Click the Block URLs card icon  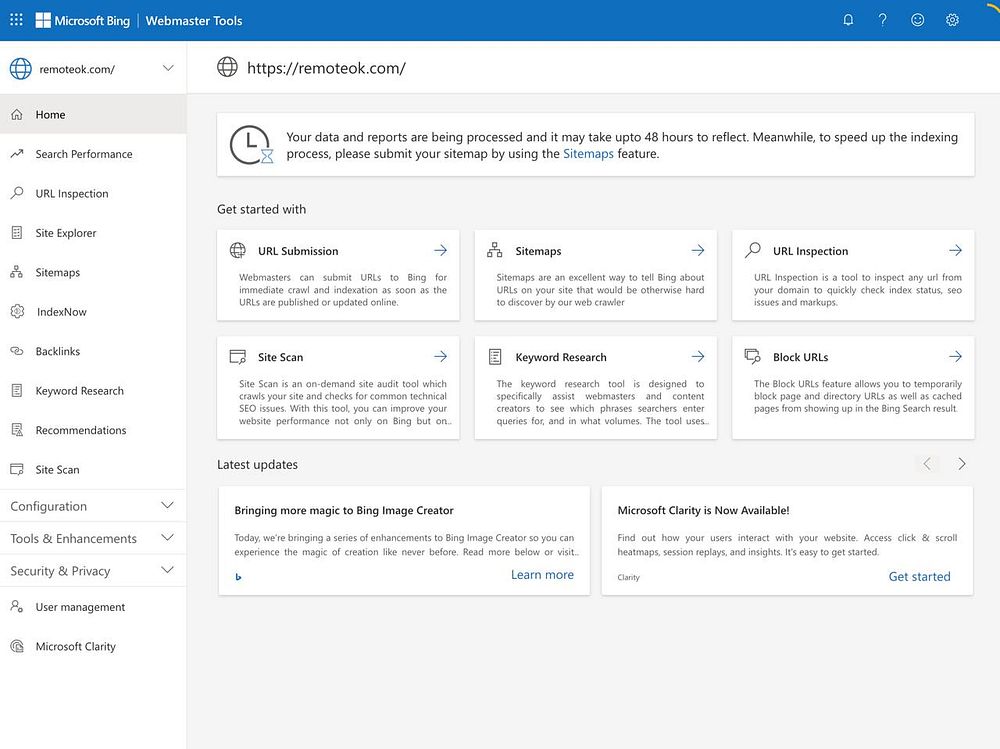753,356
